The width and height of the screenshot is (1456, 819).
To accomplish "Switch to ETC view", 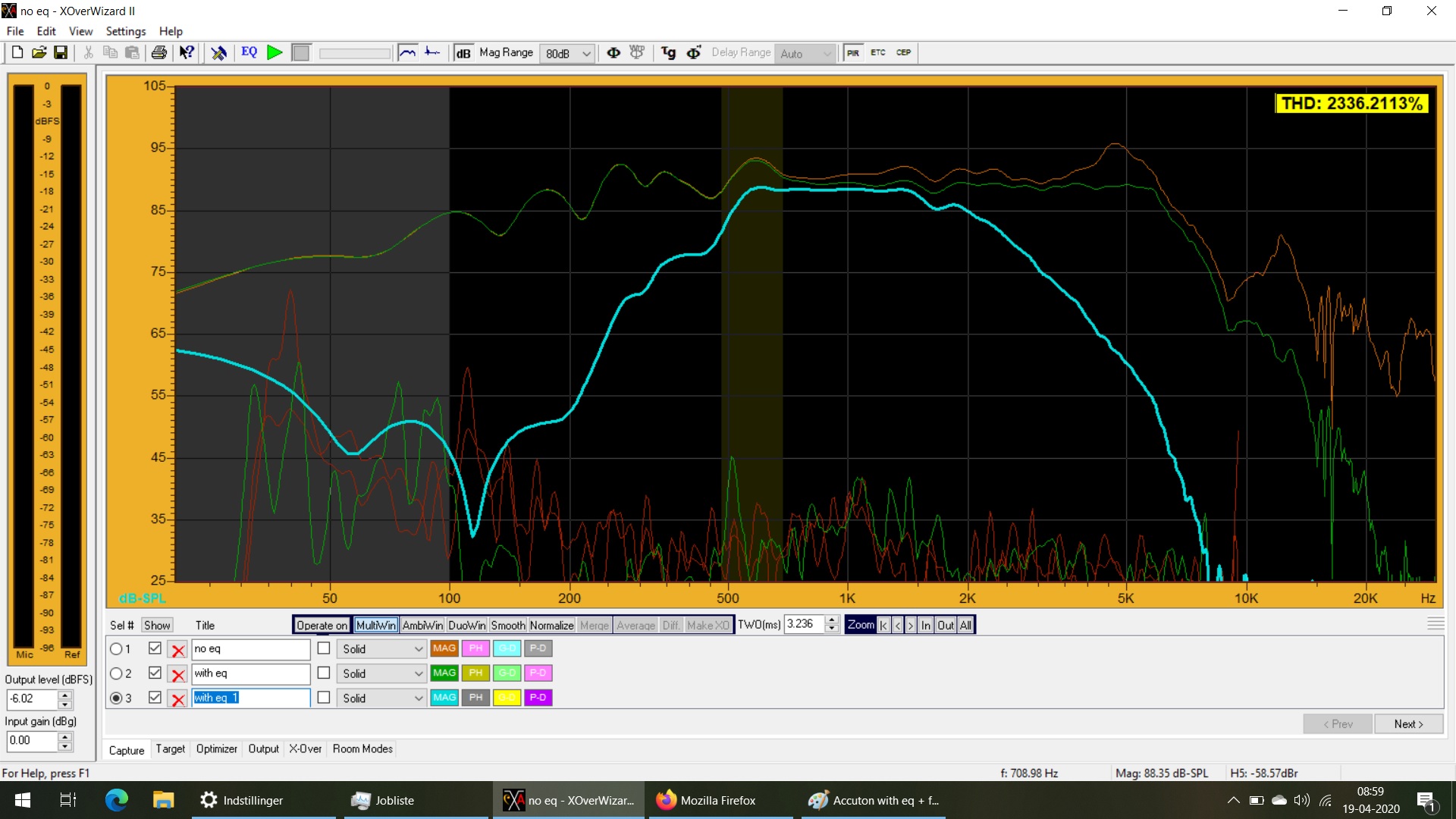I will coord(878,53).
